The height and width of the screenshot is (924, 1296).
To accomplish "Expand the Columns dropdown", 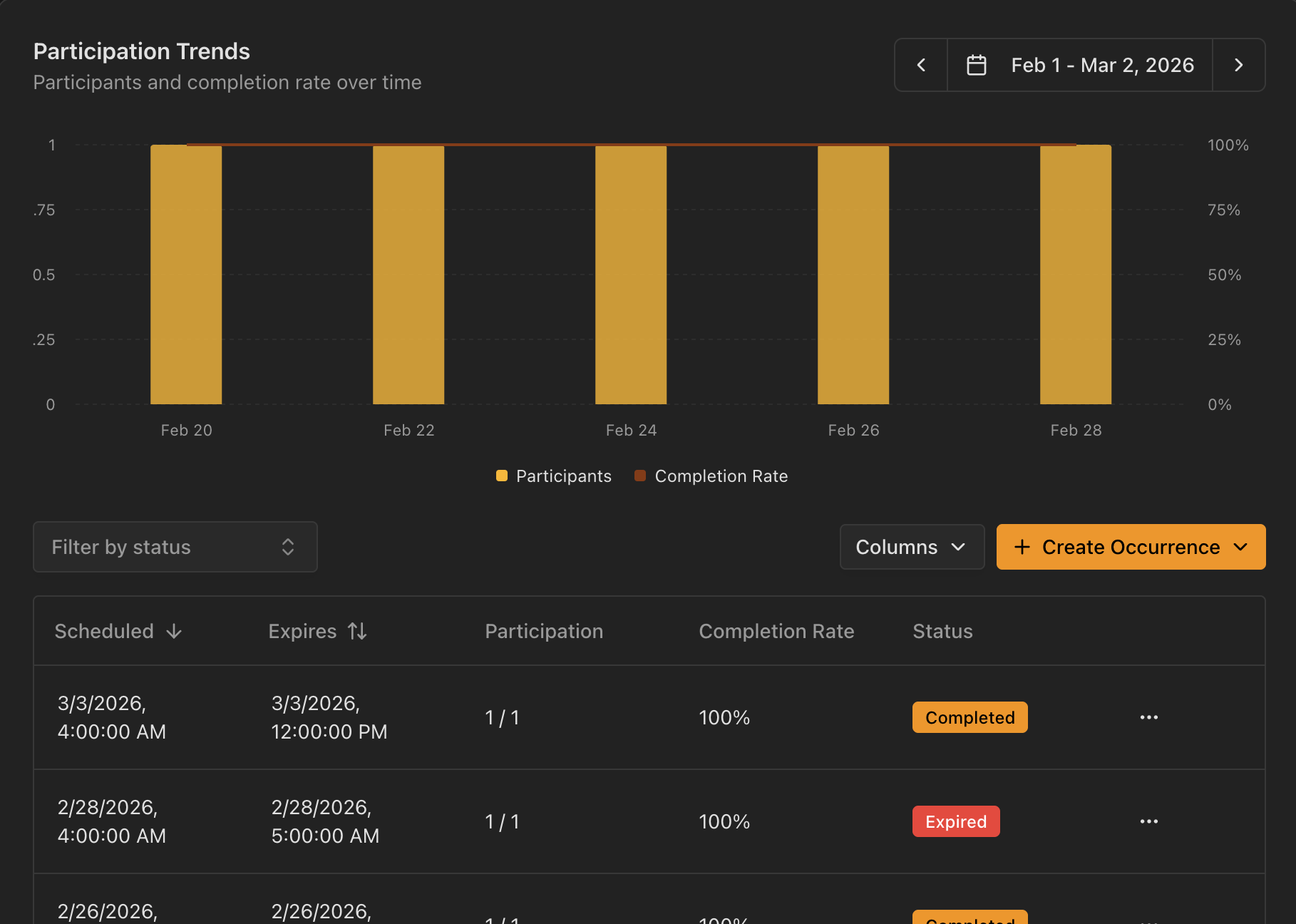I will [x=912, y=547].
